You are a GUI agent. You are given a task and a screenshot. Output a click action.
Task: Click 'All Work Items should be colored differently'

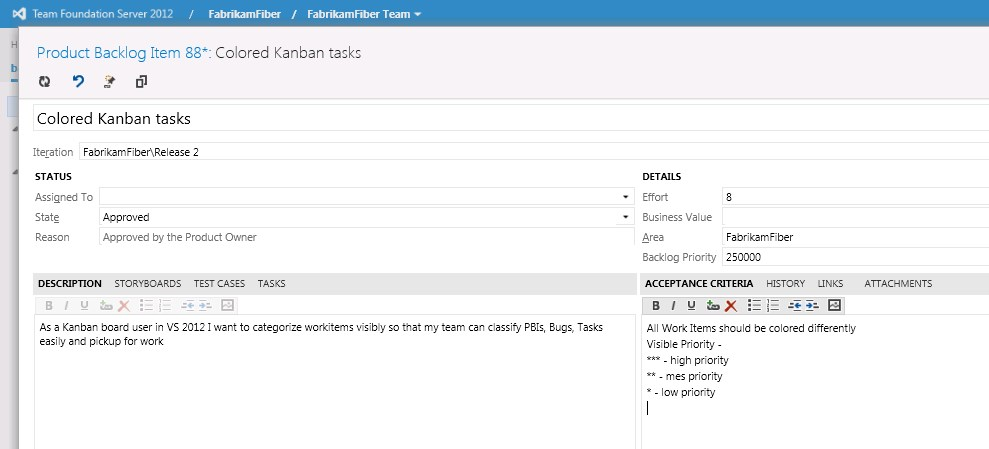[x=751, y=328]
